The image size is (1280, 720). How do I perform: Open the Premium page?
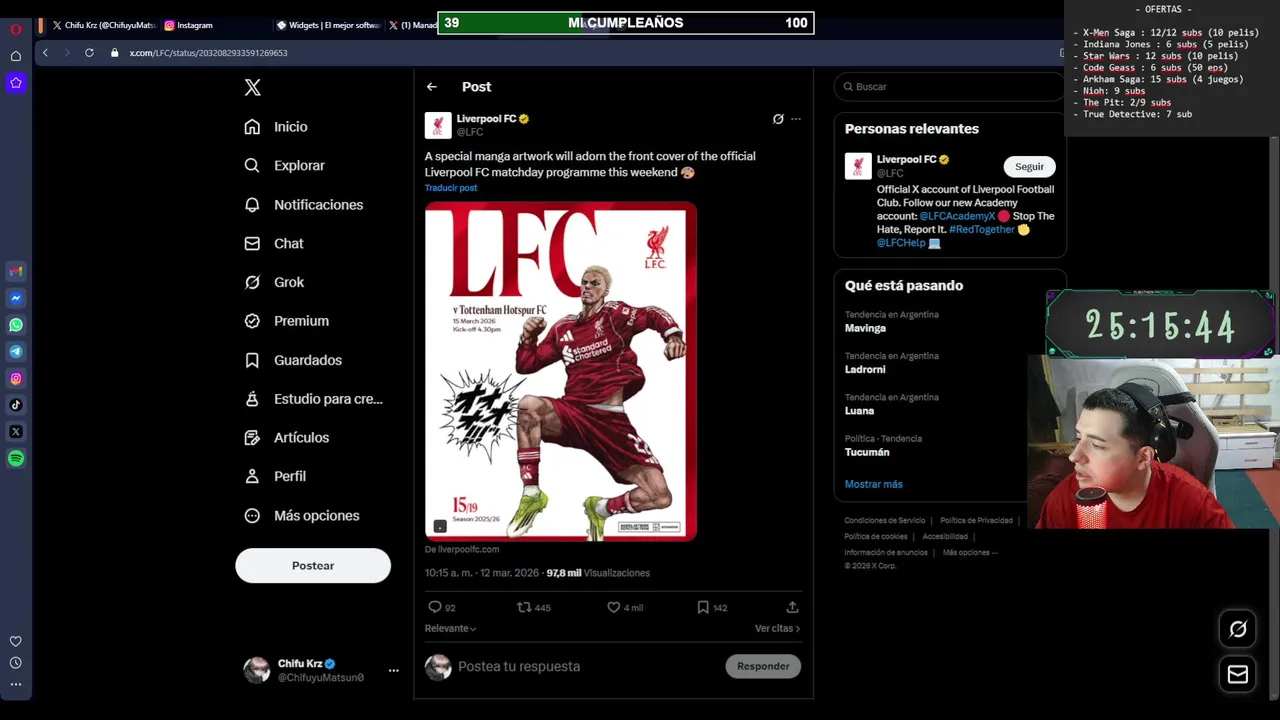coord(287,321)
